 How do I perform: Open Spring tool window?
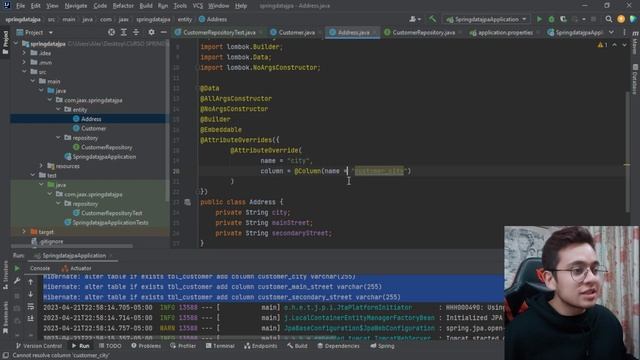(382, 346)
